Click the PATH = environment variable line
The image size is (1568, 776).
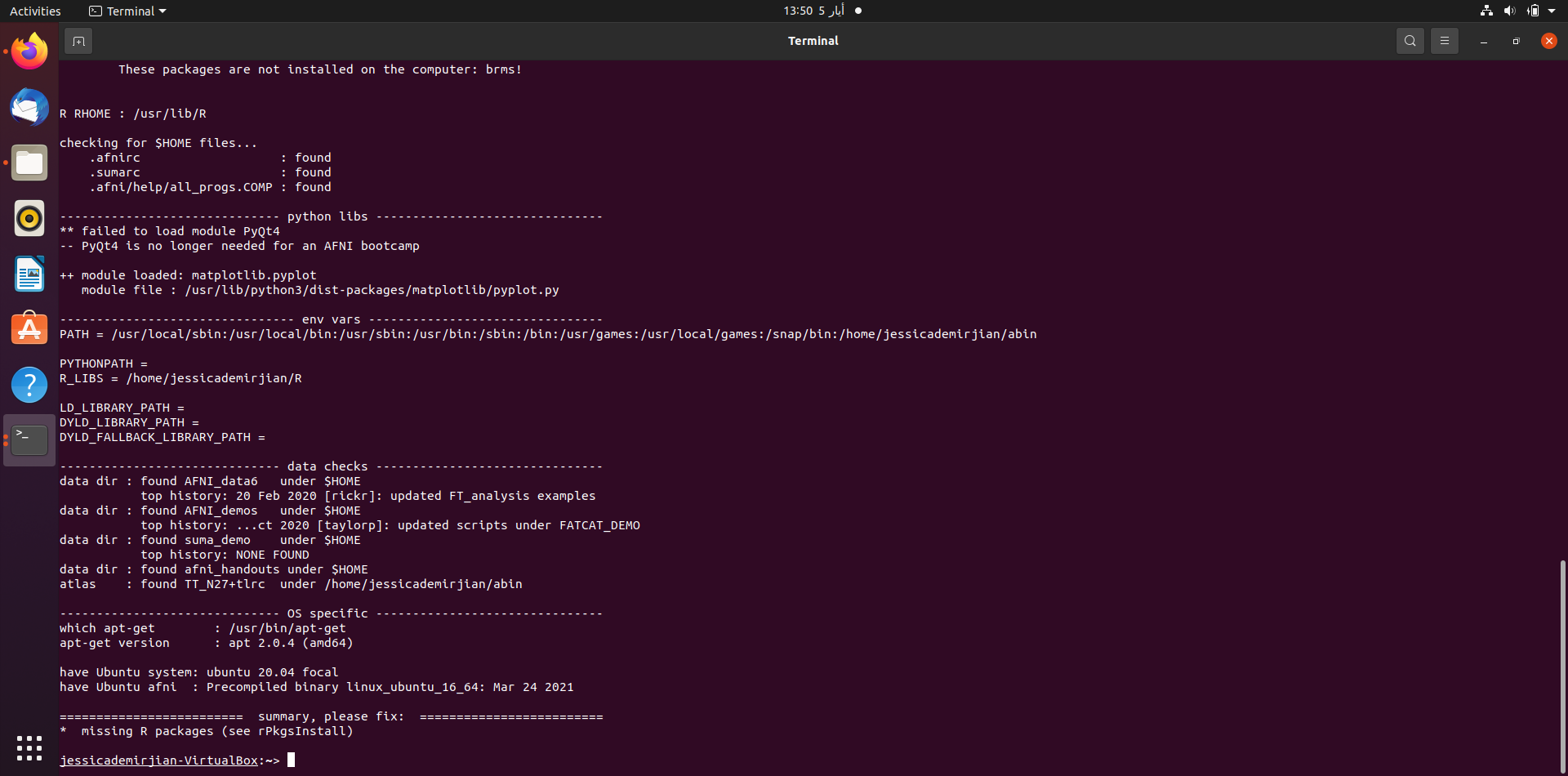(548, 334)
